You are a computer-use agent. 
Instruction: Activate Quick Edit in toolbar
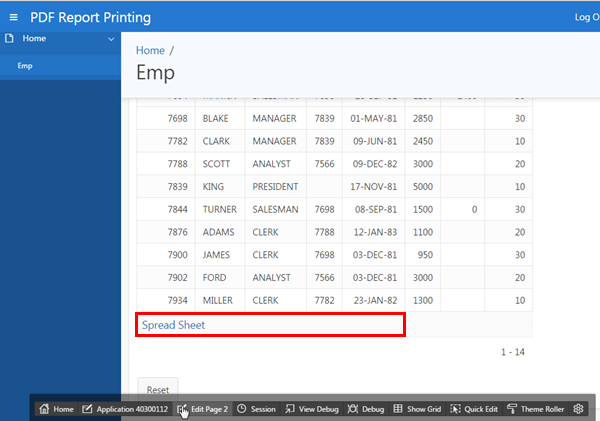pyautogui.click(x=474, y=409)
